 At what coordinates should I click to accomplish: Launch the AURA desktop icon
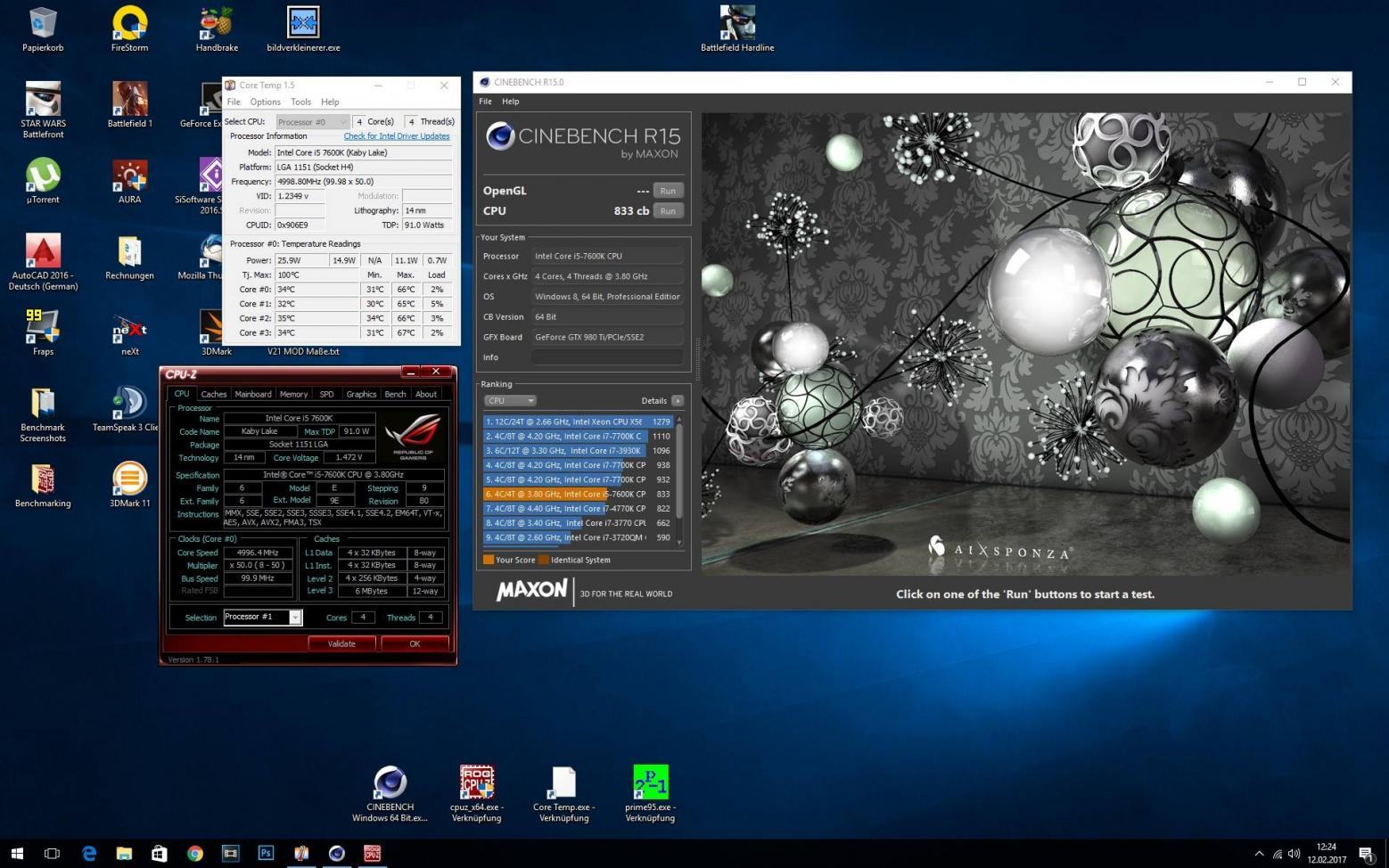pyautogui.click(x=129, y=181)
